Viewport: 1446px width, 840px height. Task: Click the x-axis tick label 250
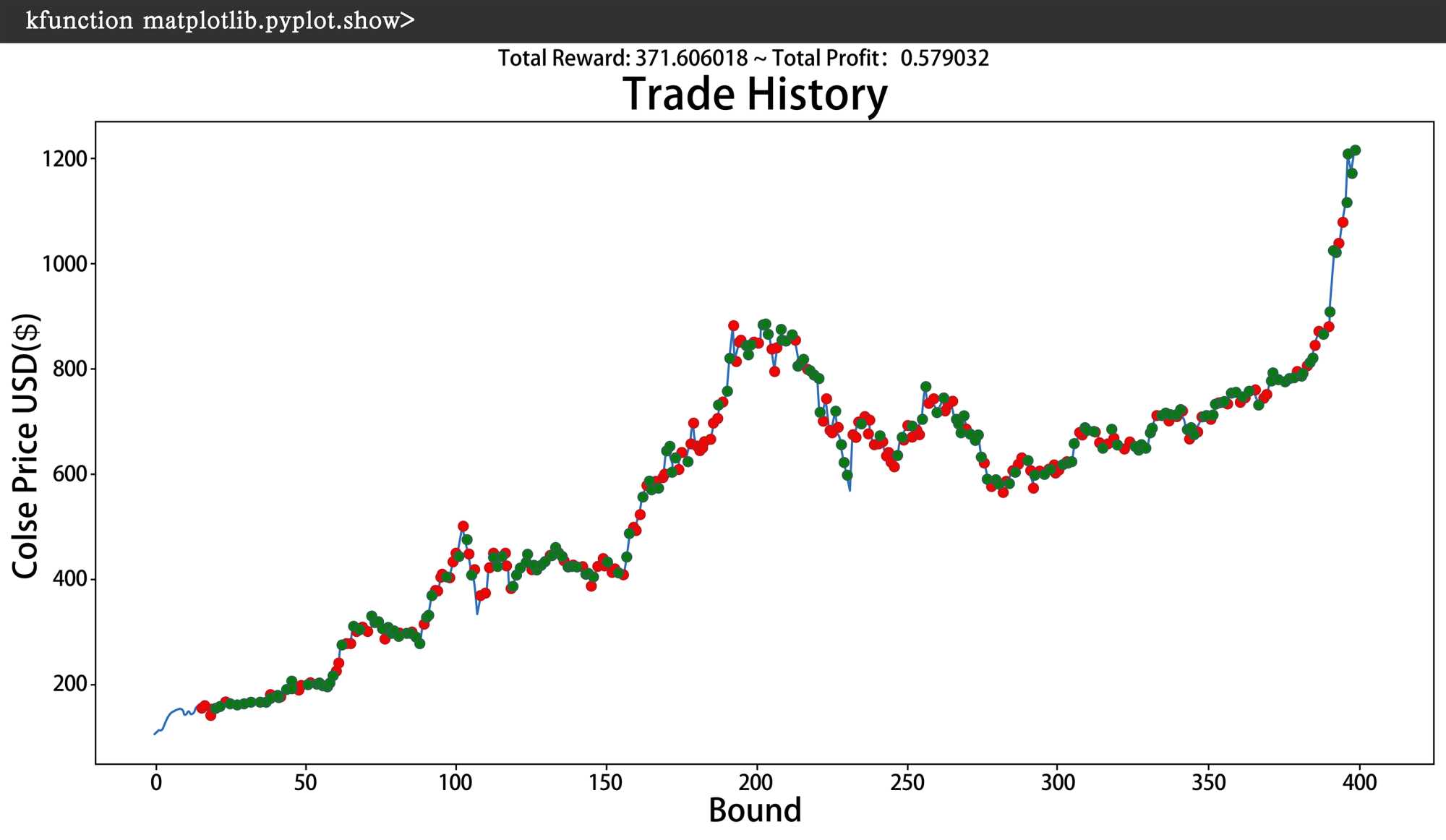[x=907, y=782]
